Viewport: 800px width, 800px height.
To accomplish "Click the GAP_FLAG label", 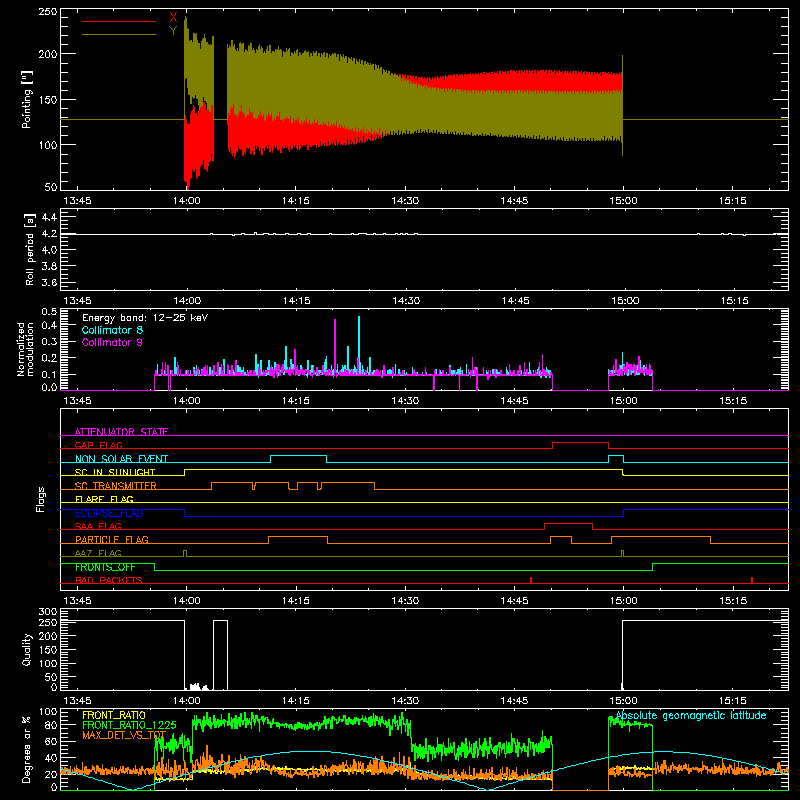I will click(98, 445).
